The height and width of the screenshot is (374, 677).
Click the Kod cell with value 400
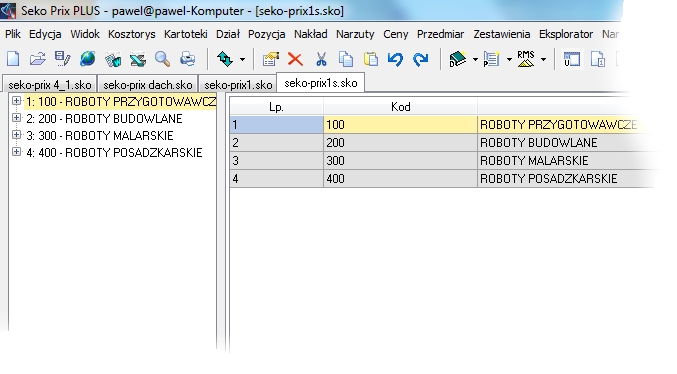(400, 178)
